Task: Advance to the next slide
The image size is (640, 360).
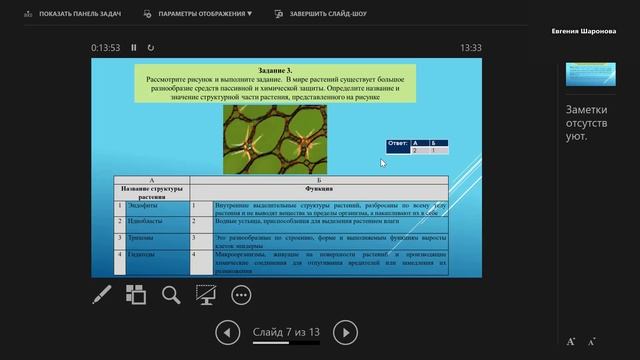Action: click(x=345, y=333)
